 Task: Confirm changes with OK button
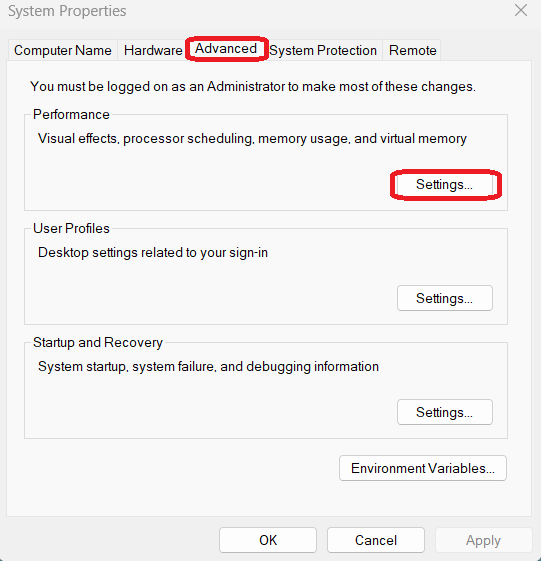tap(268, 540)
